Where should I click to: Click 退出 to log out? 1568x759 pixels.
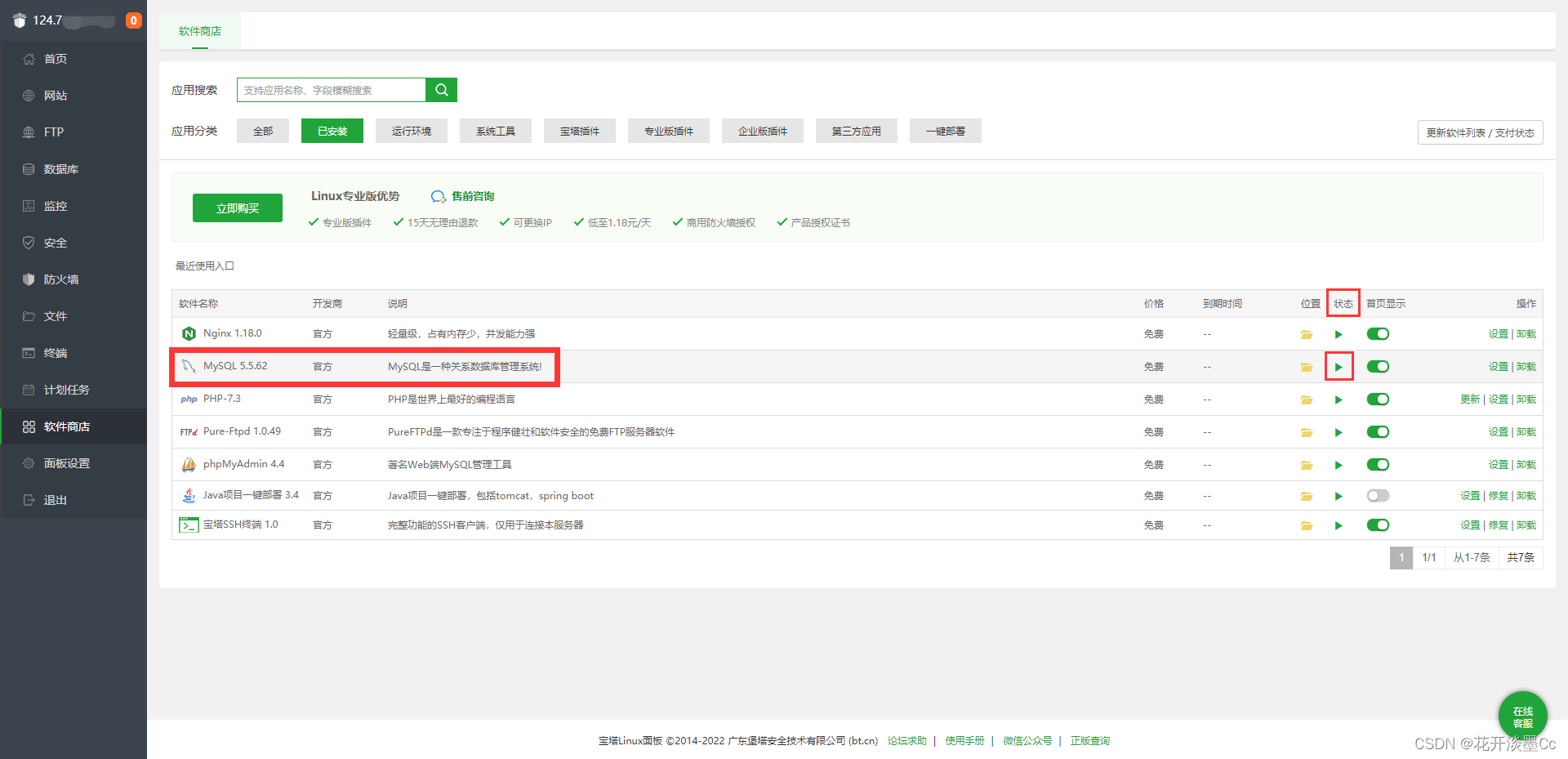click(73, 500)
